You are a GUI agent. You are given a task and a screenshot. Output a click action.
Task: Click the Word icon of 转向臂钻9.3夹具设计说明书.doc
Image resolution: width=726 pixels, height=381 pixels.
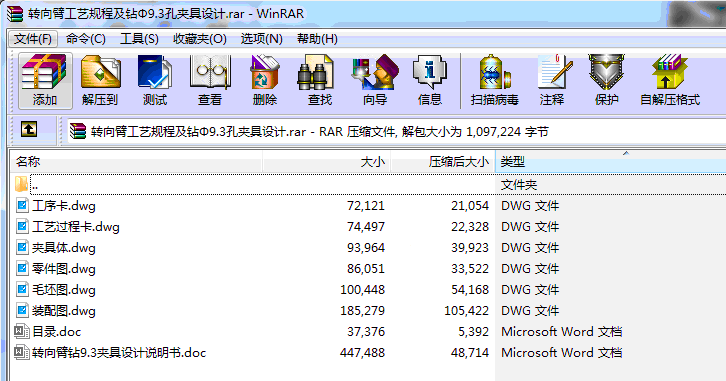(22, 352)
